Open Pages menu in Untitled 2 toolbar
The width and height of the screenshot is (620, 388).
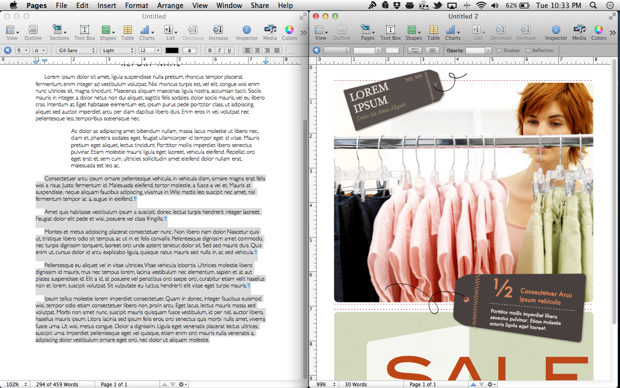coord(367,32)
